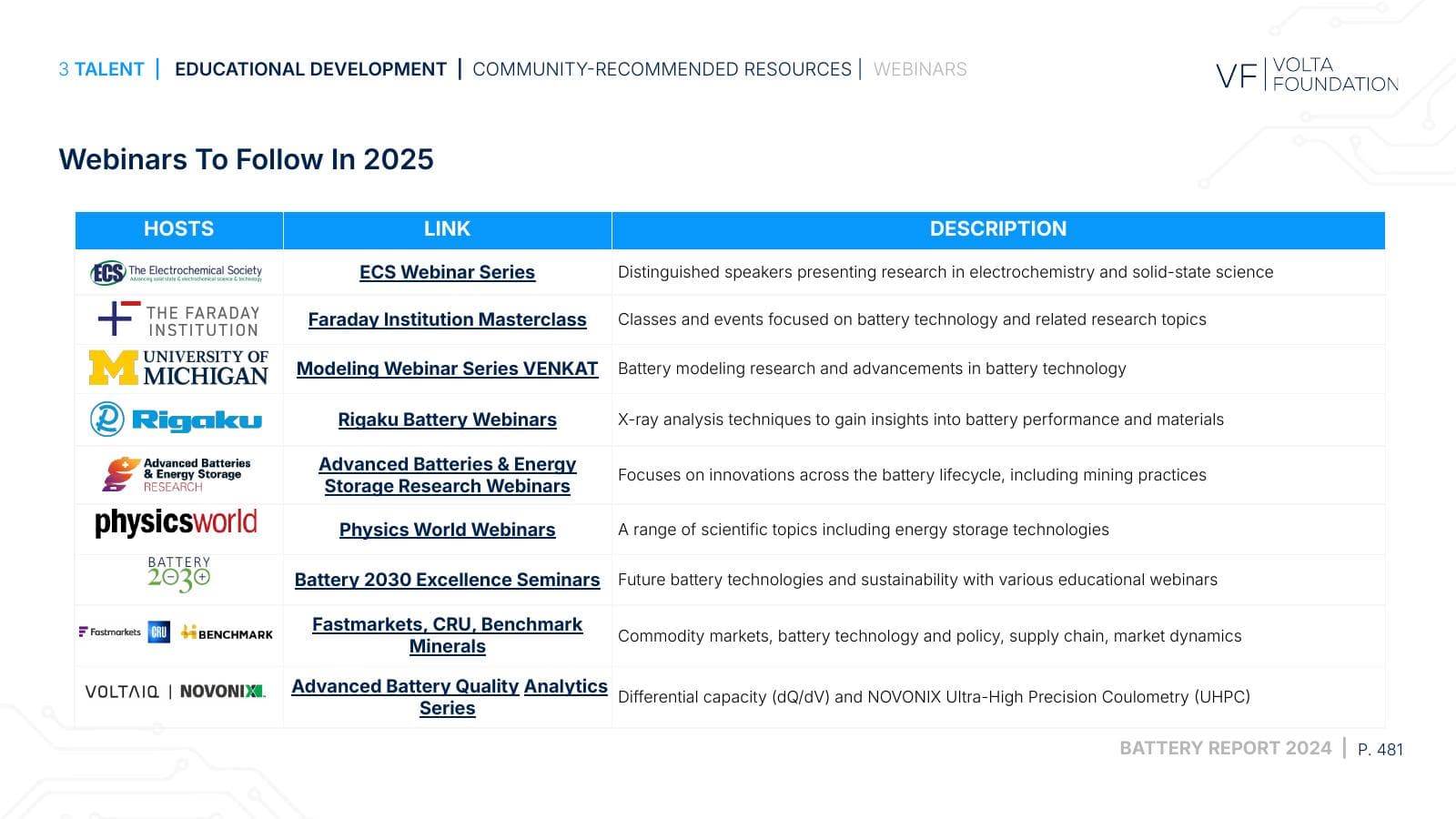1456x819 pixels.
Task: Click COMMUNITY-RECOMMENDED RESOURCES breadcrumb
Action: pyautogui.click(x=662, y=69)
